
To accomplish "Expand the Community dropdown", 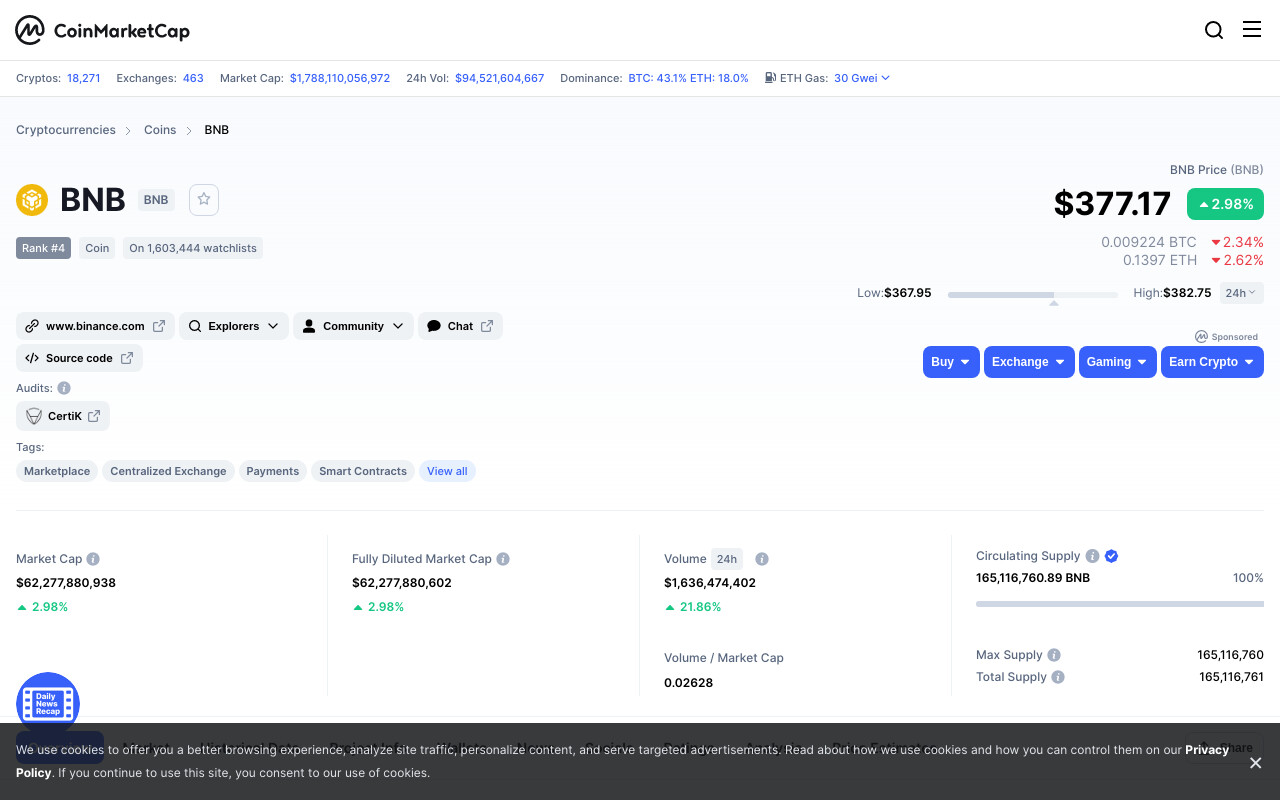I will click(x=353, y=326).
